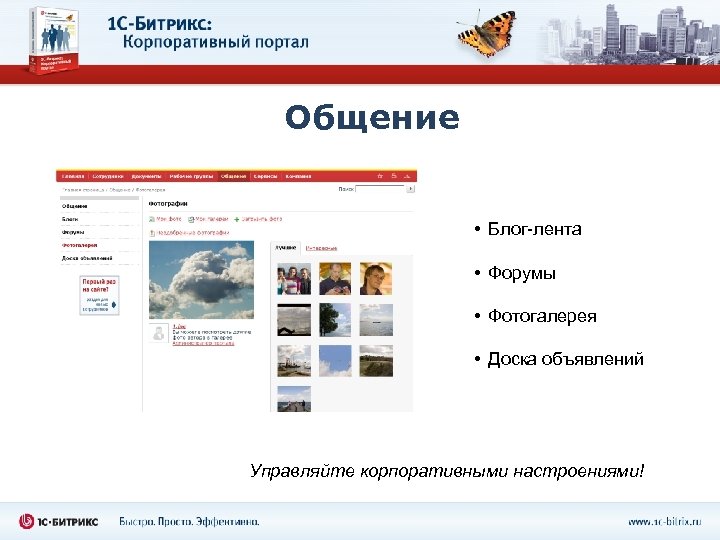The width and height of the screenshot is (720, 540).
Task: Click the favorites star icon in red bar
Action: click(x=380, y=176)
